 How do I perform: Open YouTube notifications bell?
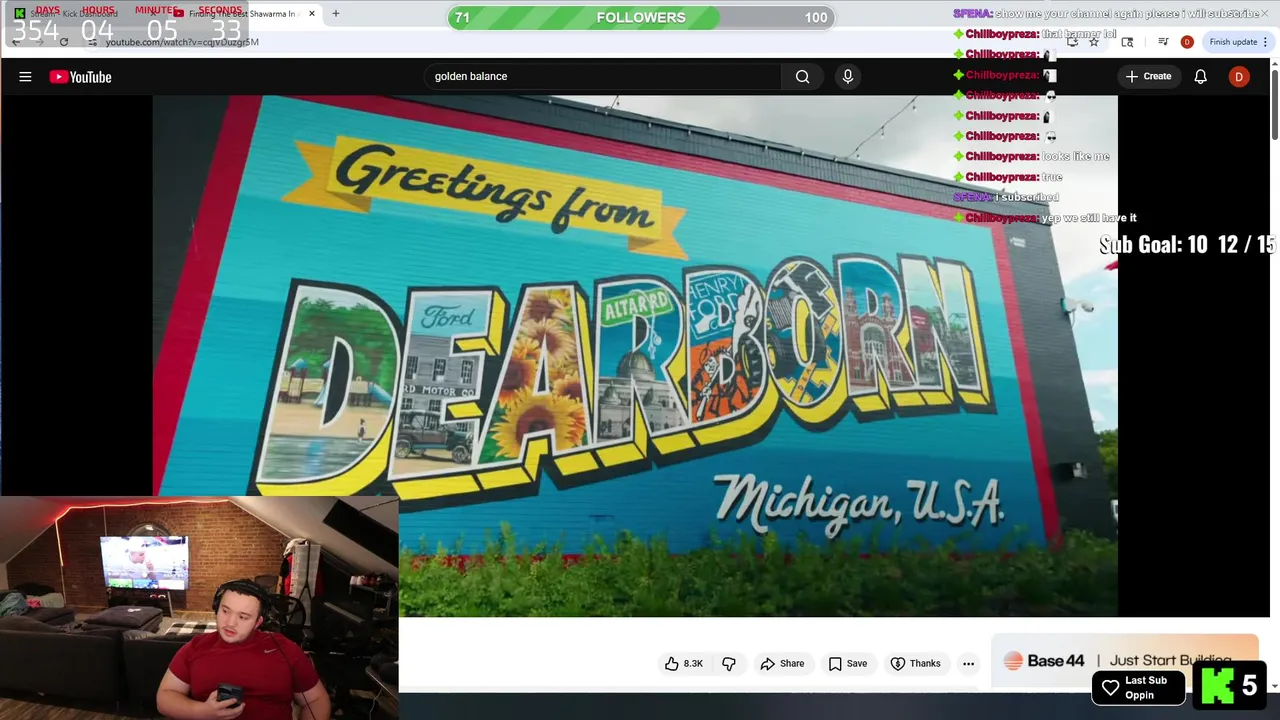tap(1200, 76)
